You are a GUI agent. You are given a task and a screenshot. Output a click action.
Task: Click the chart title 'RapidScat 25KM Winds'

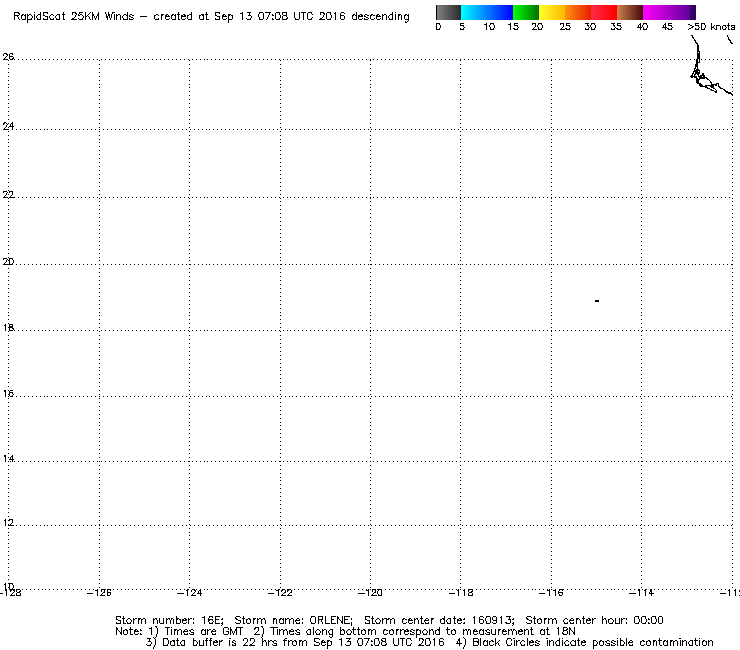pyautogui.click(x=74, y=17)
